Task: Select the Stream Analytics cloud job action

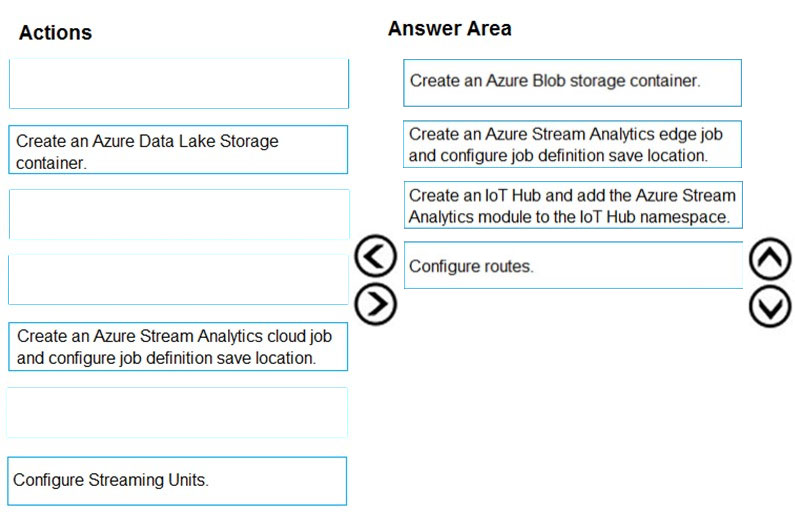Action: point(178,347)
